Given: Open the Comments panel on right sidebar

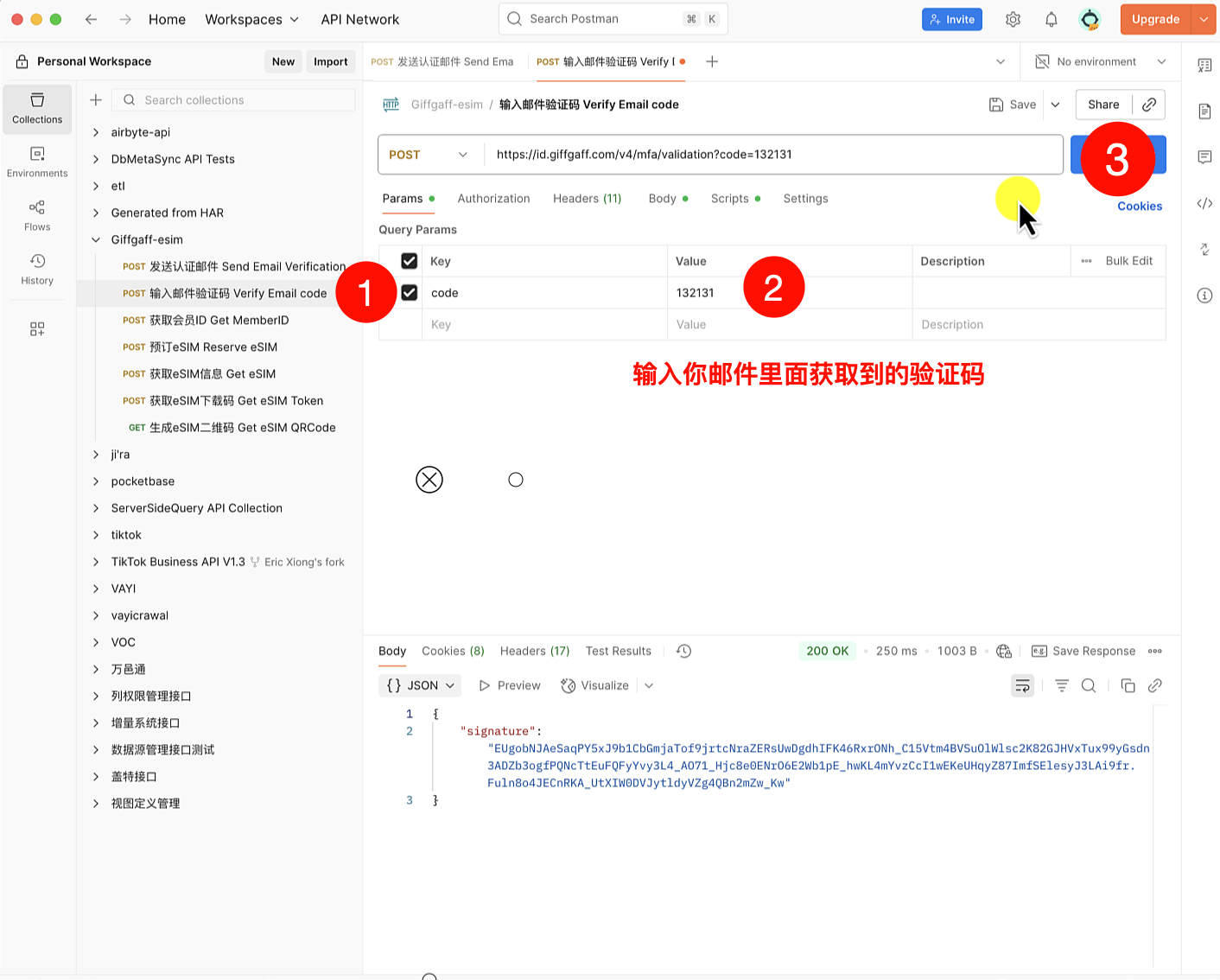Looking at the screenshot, I should (1204, 156).
